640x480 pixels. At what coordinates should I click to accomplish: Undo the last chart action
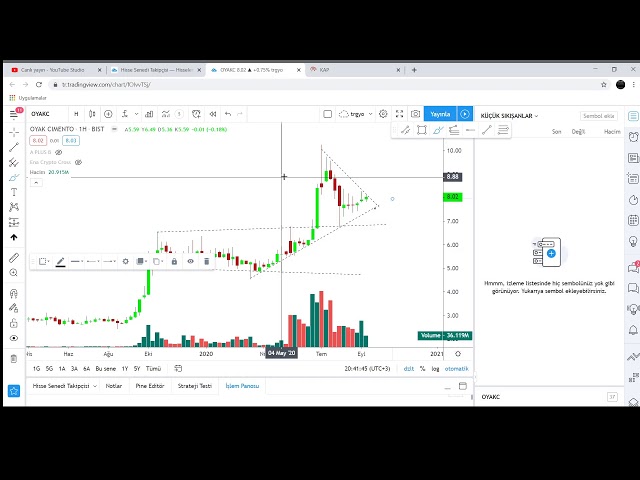tap(228, 114)
